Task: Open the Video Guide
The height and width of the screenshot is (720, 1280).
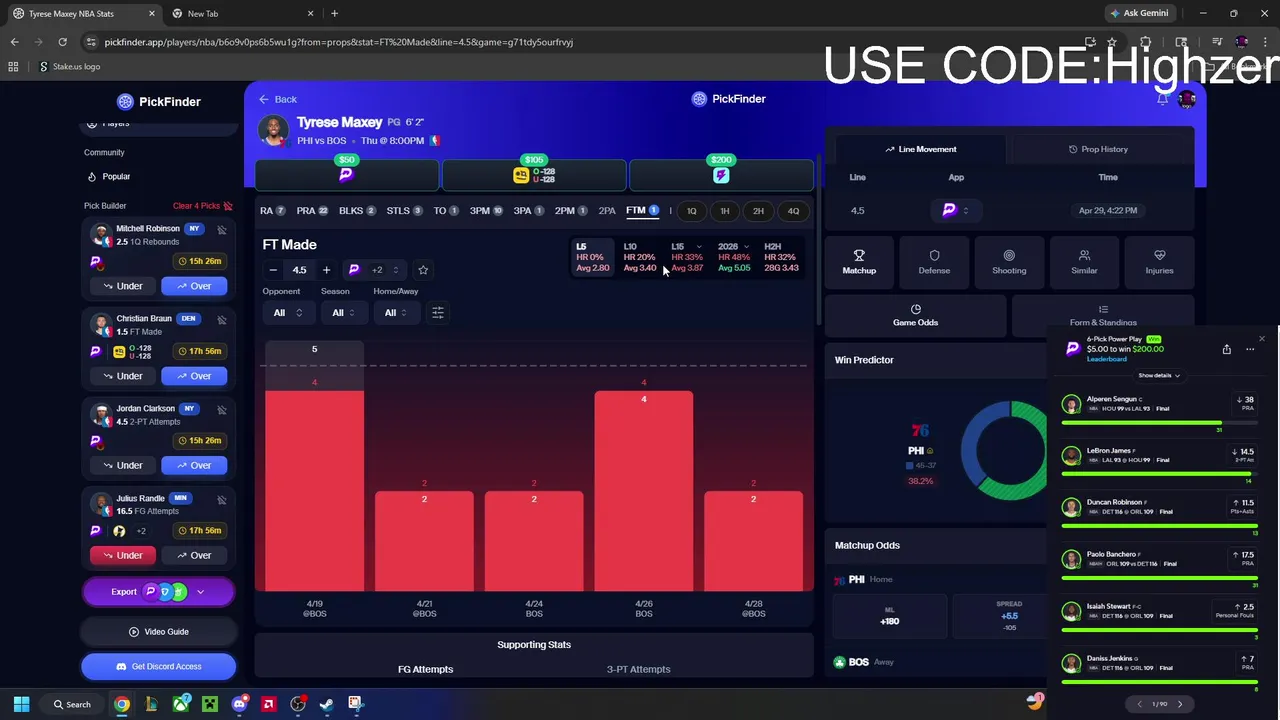Action: [158, 632]
